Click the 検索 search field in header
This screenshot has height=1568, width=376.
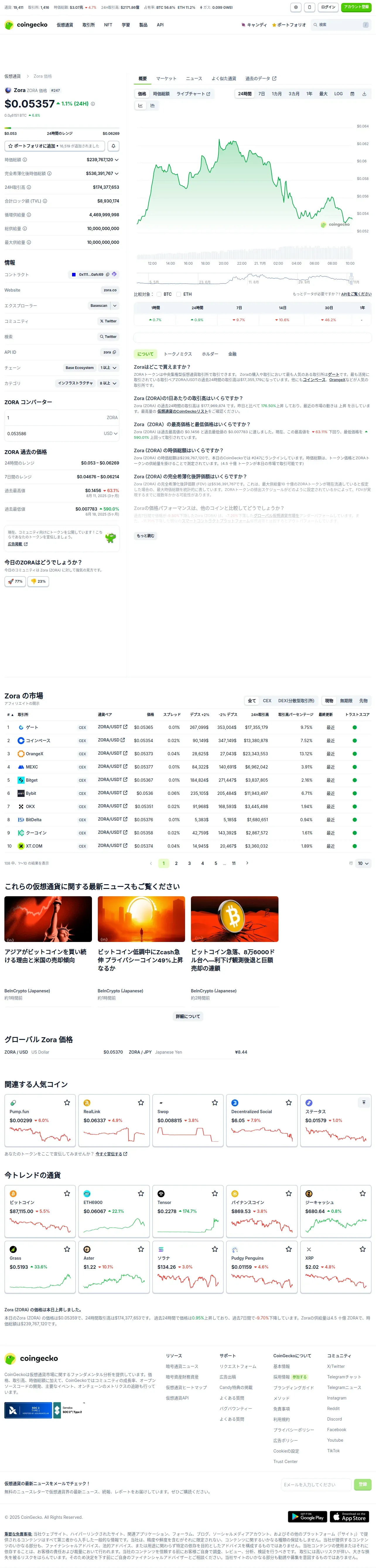pos(341,25)
